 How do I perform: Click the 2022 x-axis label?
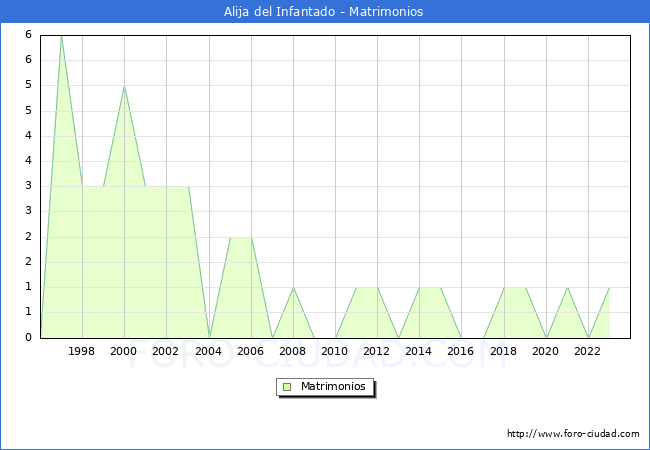587,351
